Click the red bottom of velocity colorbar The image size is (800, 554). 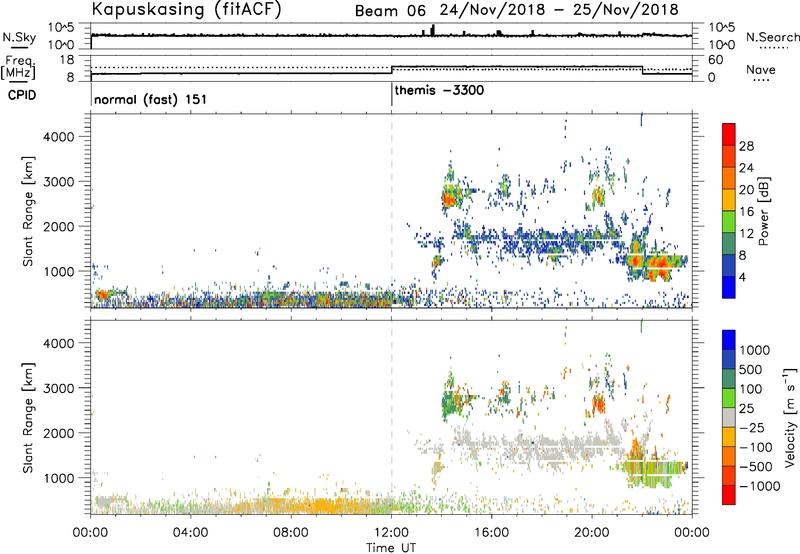[729, 495]
